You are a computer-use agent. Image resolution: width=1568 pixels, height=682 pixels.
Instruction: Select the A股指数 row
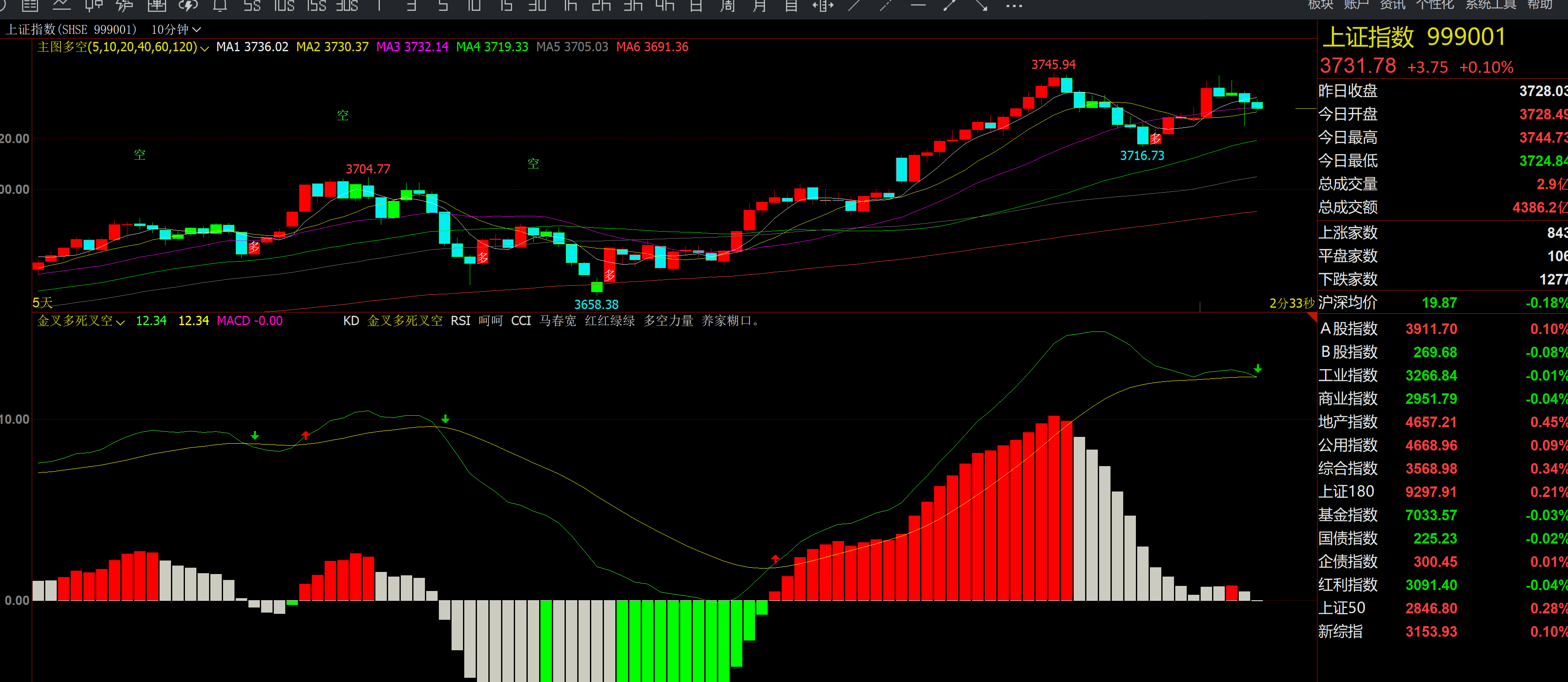(x=1443, y=329)
